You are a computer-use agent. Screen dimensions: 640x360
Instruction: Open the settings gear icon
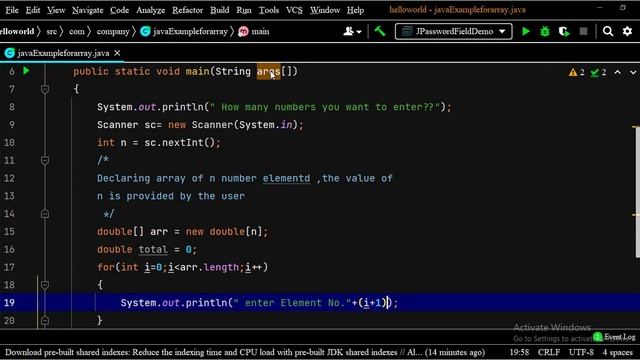coord(627,31)
